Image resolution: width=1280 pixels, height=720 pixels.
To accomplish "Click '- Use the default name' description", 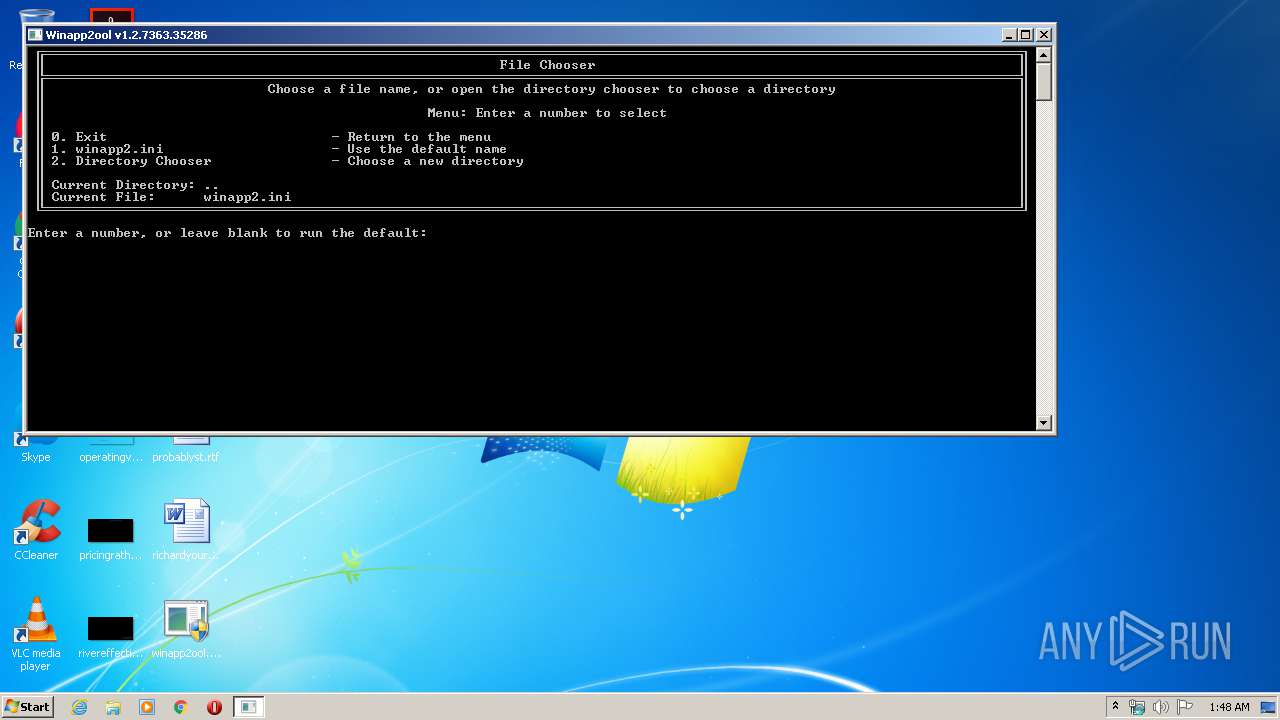I will tap(419, 149).
